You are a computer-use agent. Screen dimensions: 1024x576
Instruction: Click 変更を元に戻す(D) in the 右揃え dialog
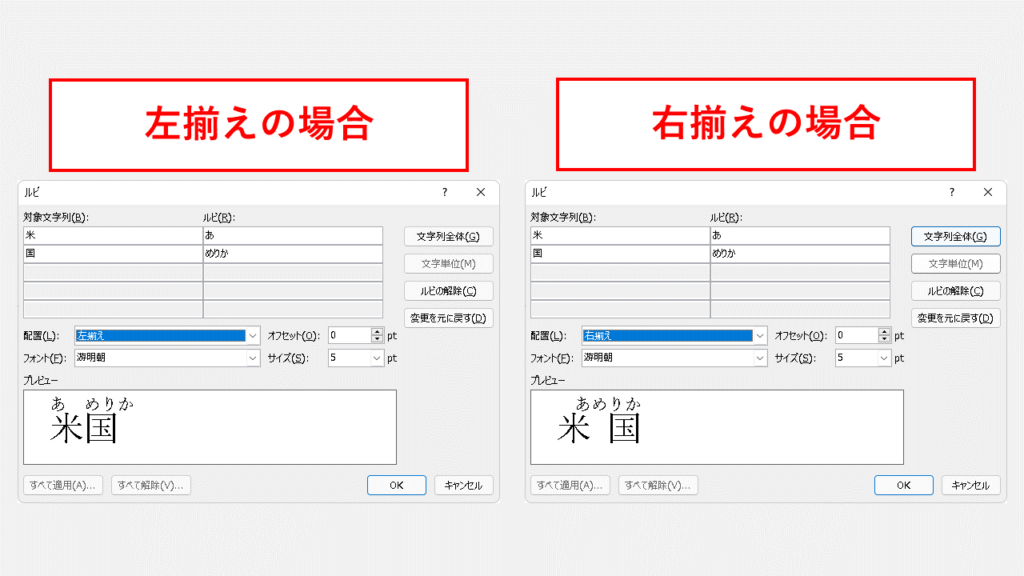tap(956, 318)
